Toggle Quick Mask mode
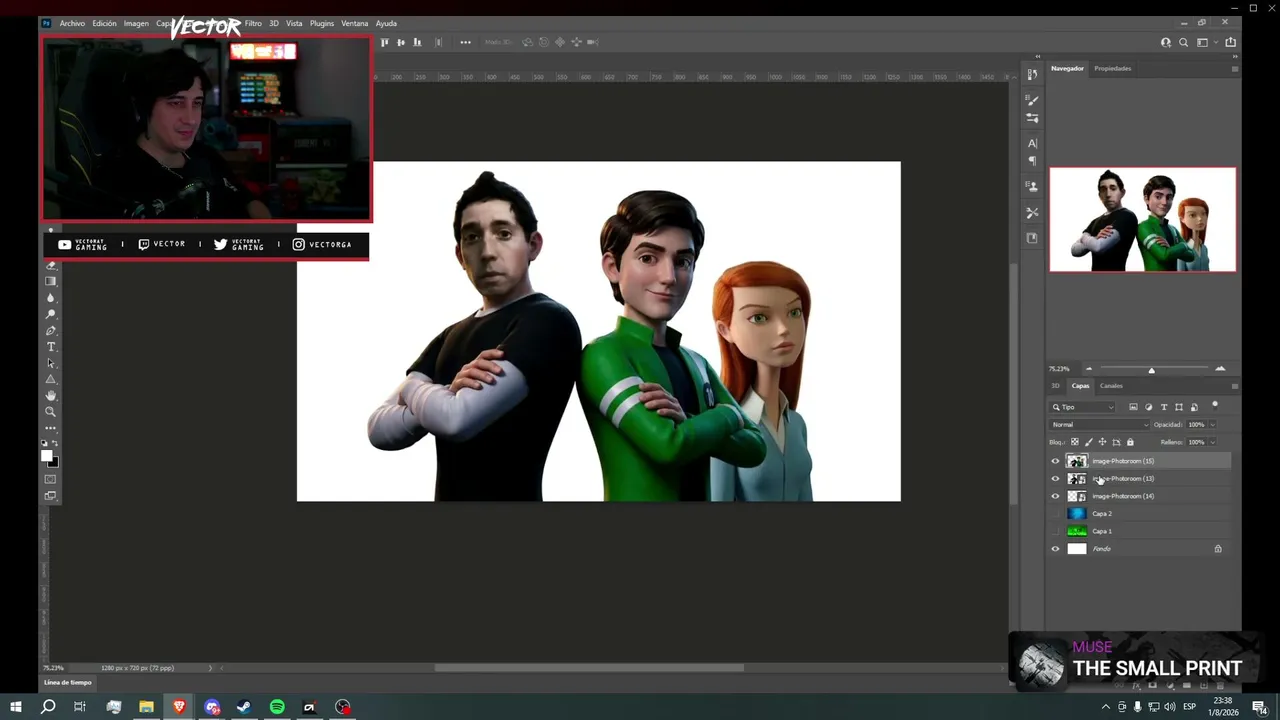Viewport: 1280px width, 720px height. point(51,479)
